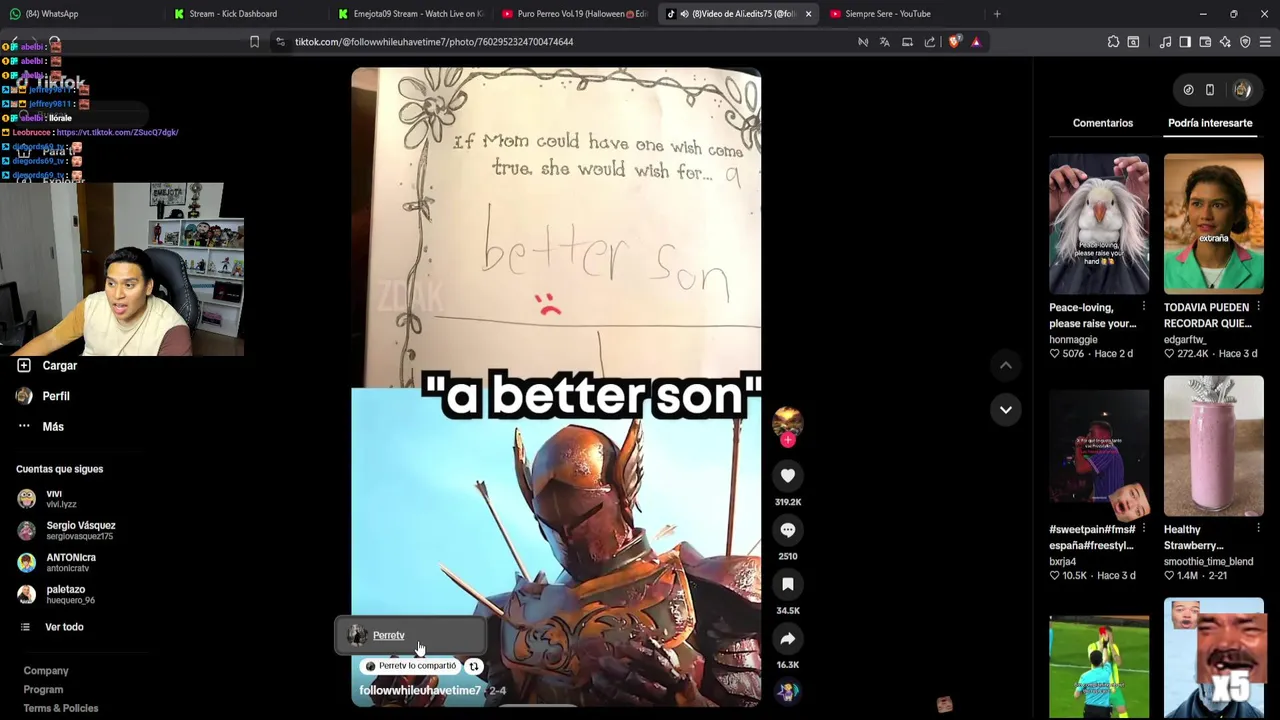Open followwhileuhavetime7 username on video
Screen dimensions: 1280x720
click(420, 691)
